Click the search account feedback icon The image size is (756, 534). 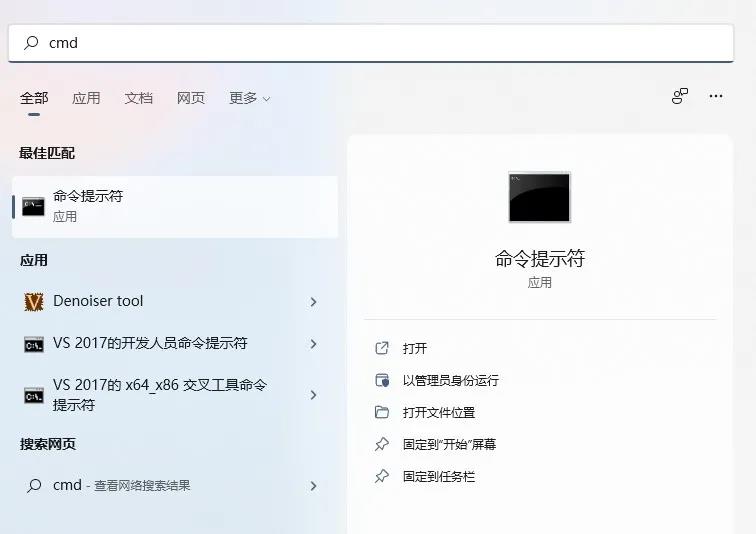pyautogui.click(x=680, y=96)
